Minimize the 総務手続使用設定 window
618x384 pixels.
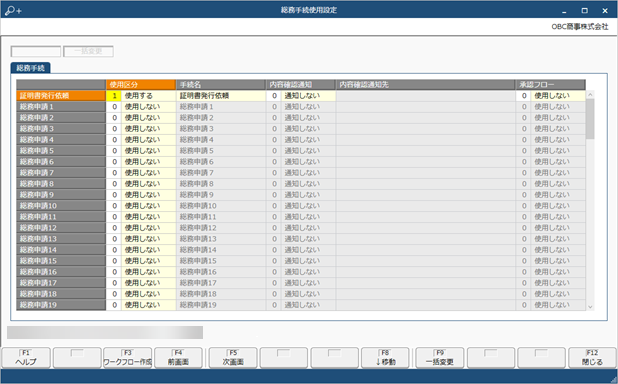pos(564,11)
